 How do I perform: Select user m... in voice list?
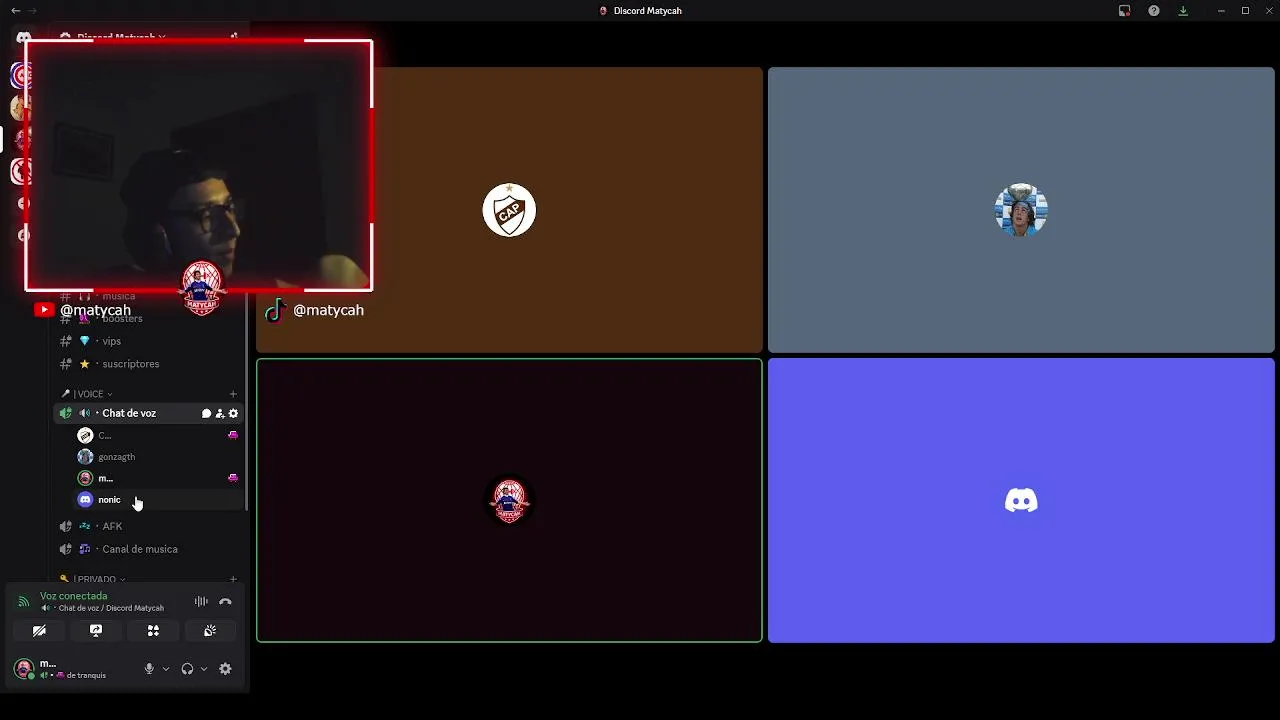pos(158,478)
